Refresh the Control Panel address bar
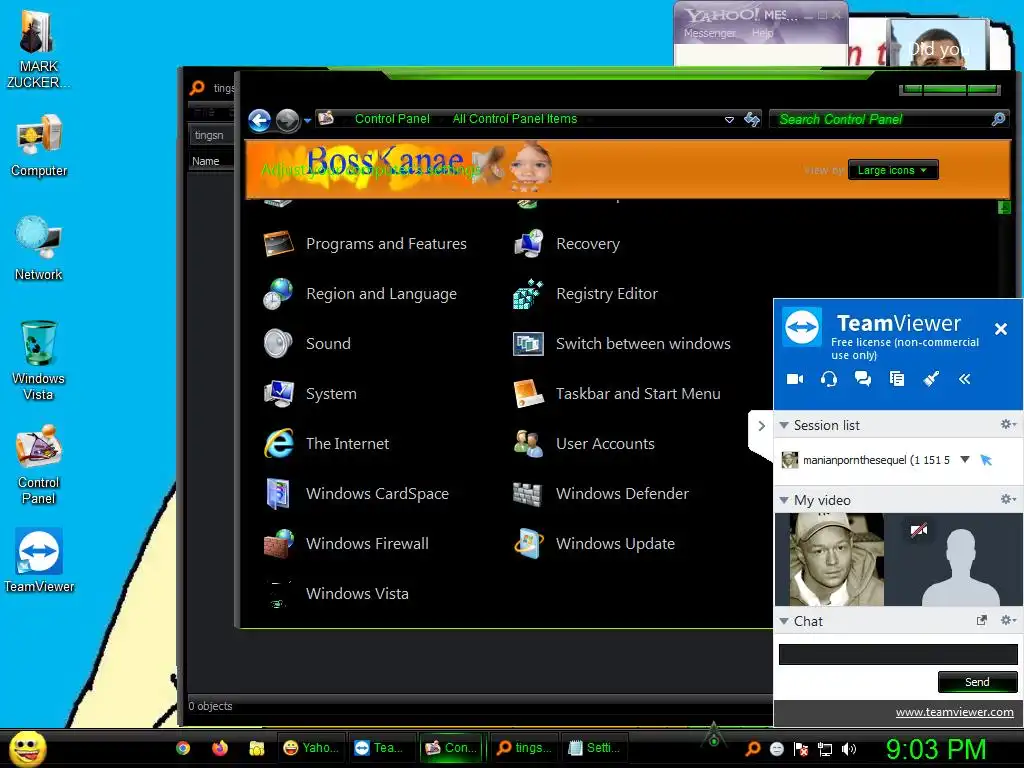 [x=752, y=120]
